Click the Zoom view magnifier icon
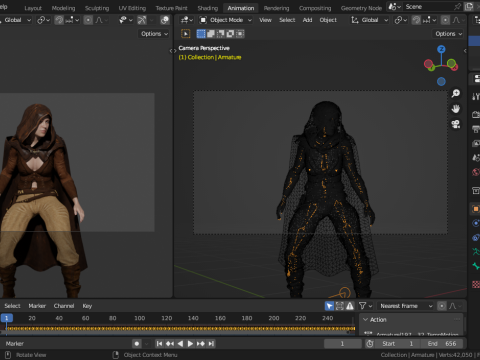 point(456,93)
